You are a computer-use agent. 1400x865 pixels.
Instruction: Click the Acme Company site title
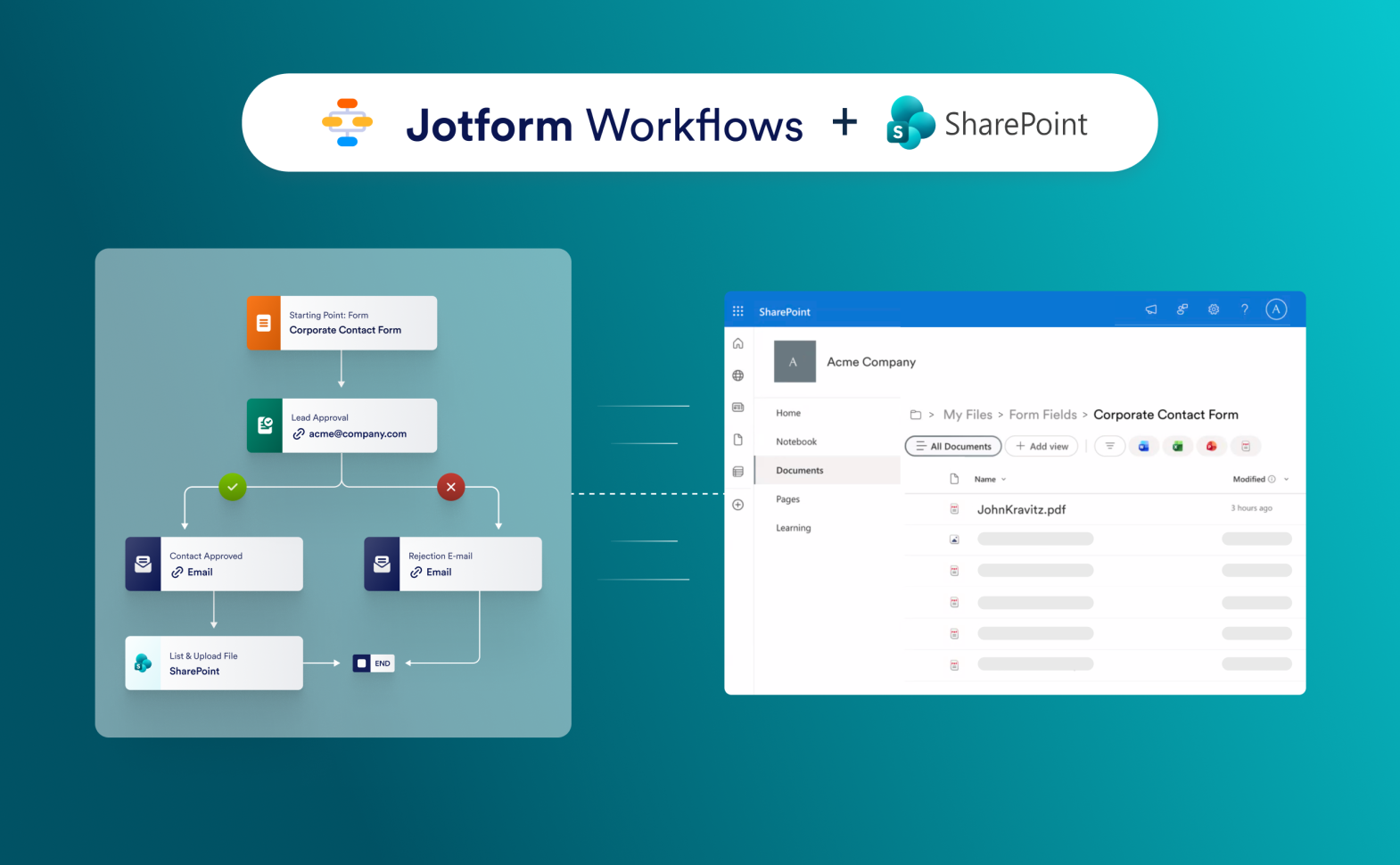click(x=871, y=362)
